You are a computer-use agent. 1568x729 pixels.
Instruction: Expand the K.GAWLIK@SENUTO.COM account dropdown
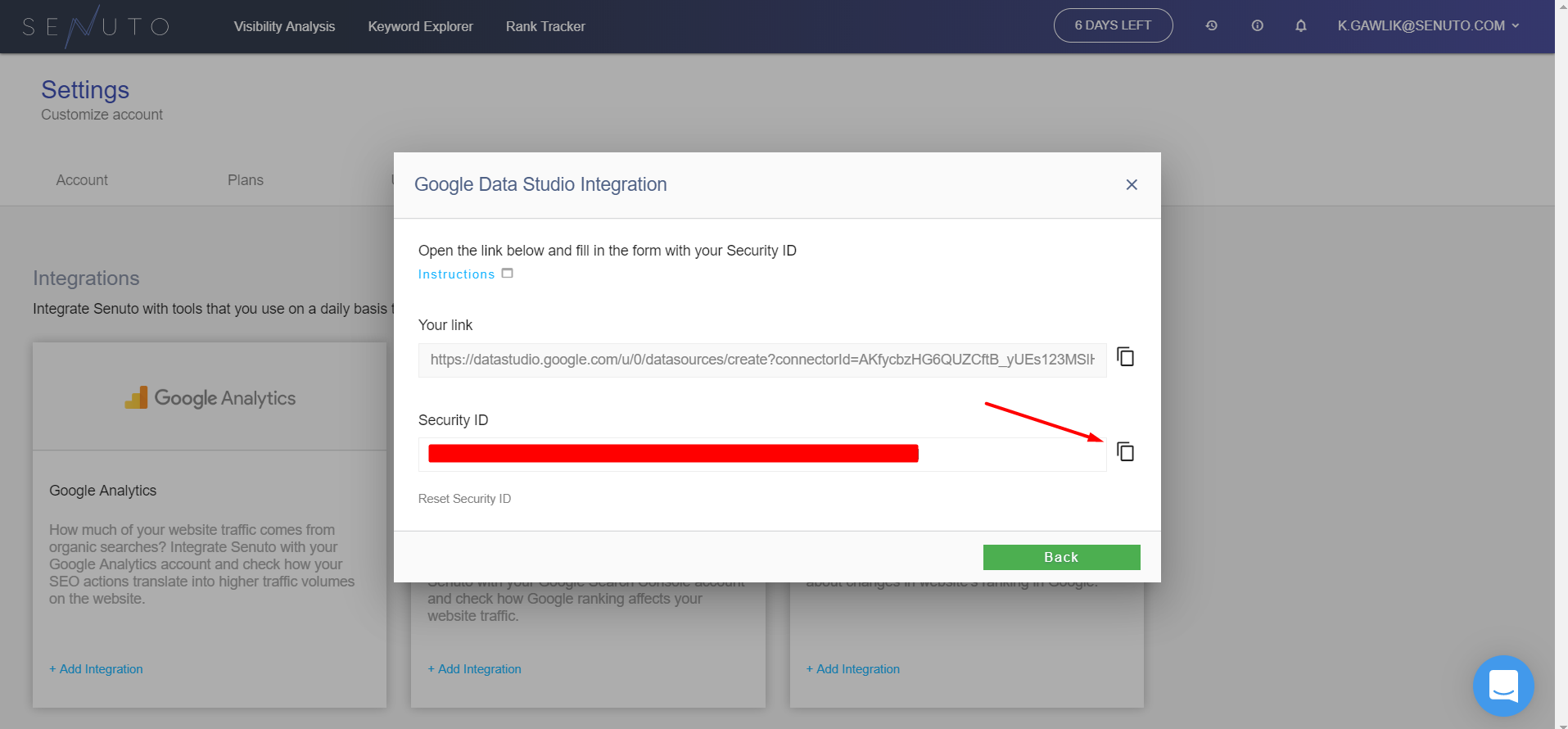click(x=1429, y=26)
